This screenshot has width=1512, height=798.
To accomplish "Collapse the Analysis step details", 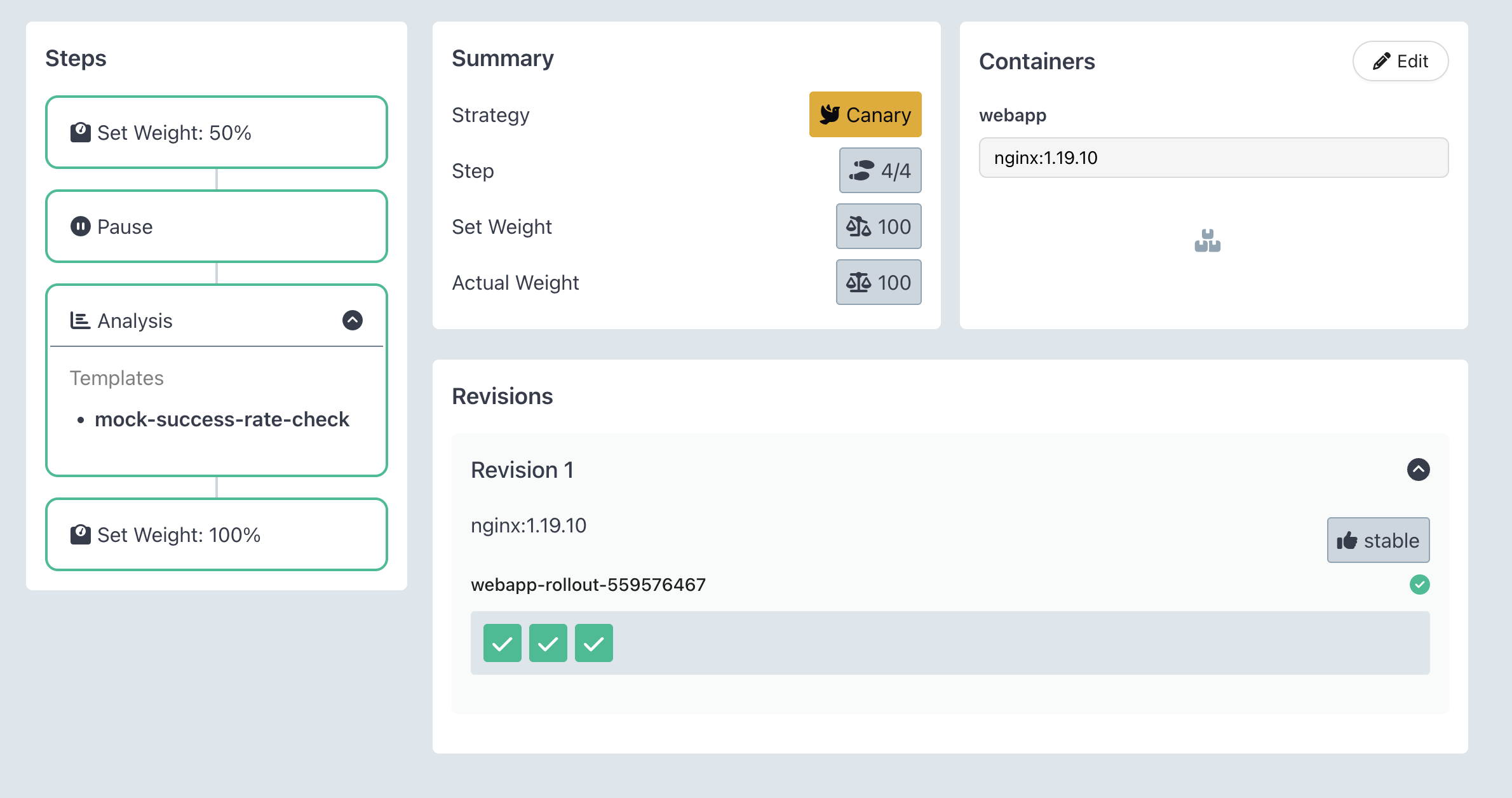I will [x=353, y=320].
